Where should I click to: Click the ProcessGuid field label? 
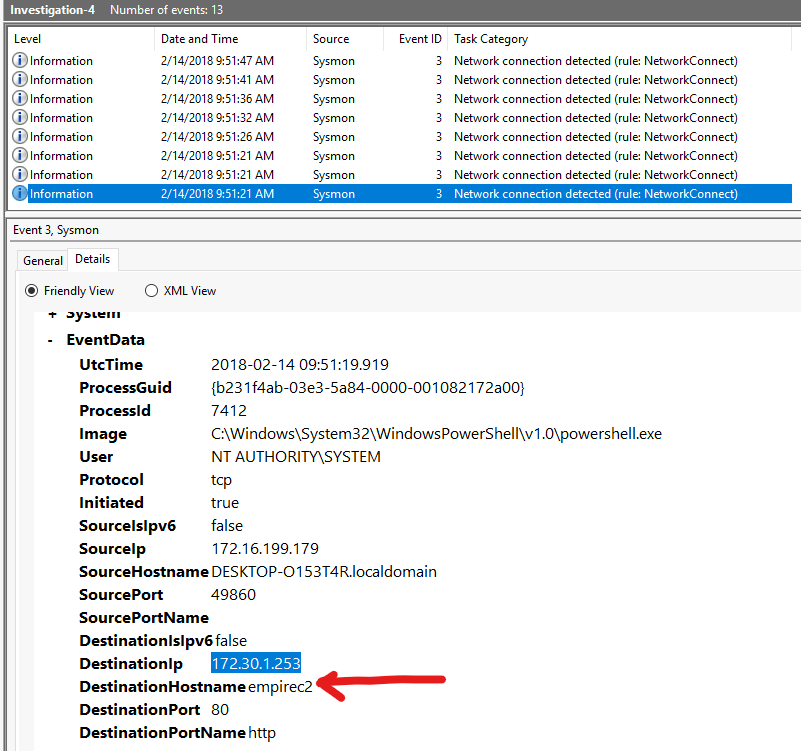coord(125,388)
